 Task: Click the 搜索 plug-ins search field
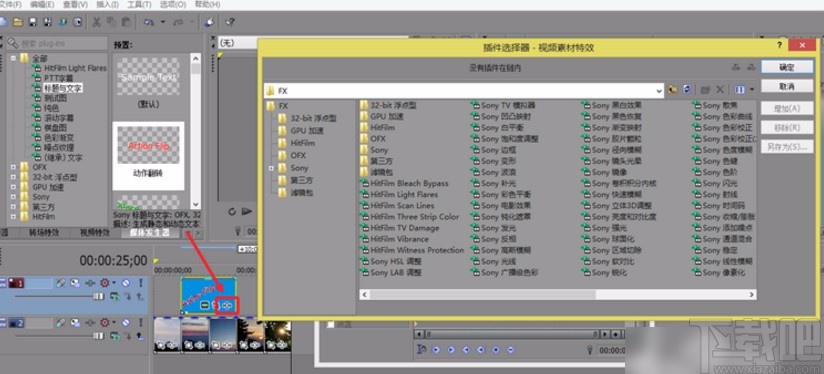56,43
